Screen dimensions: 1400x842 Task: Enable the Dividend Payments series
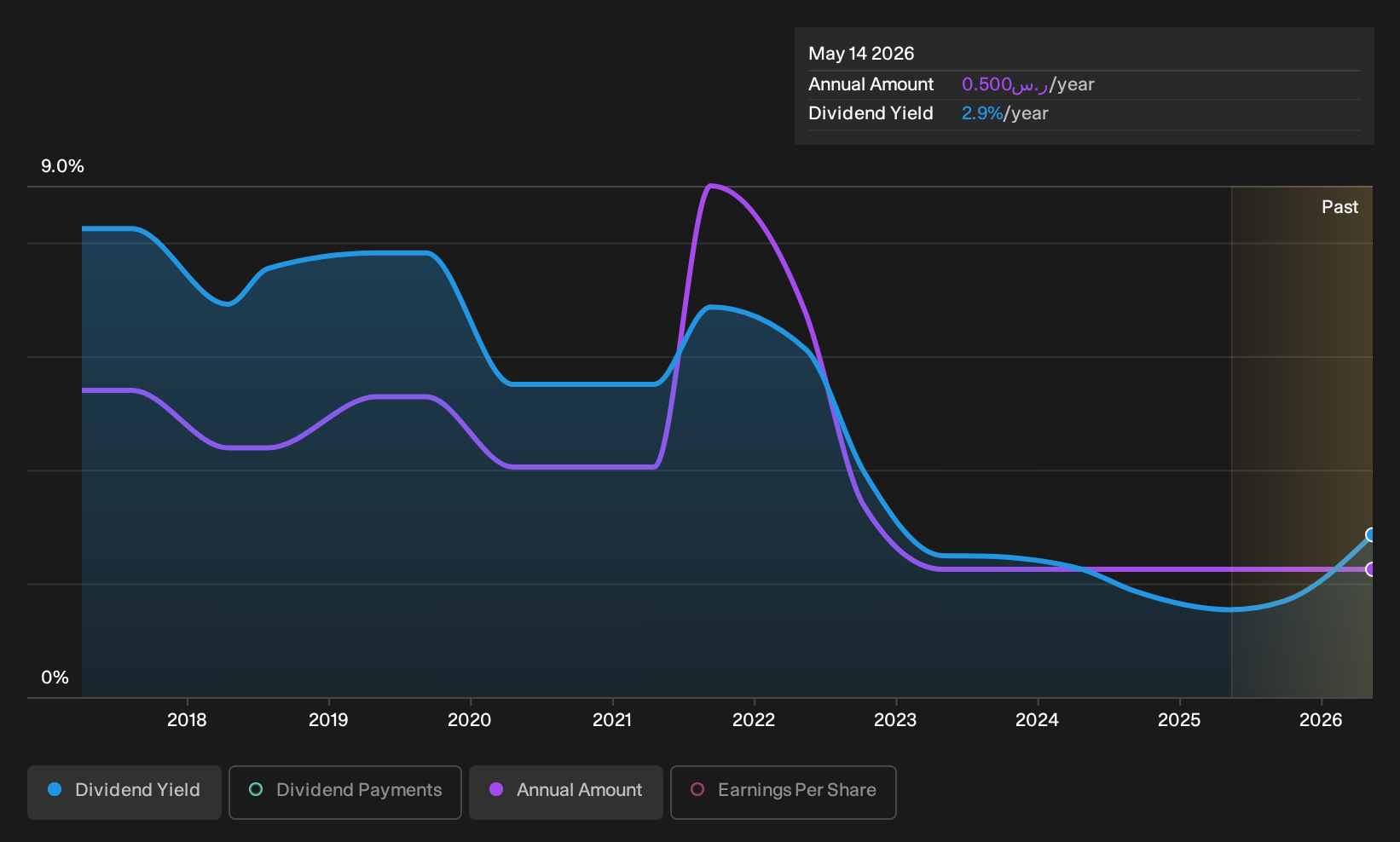pos(345,793)
